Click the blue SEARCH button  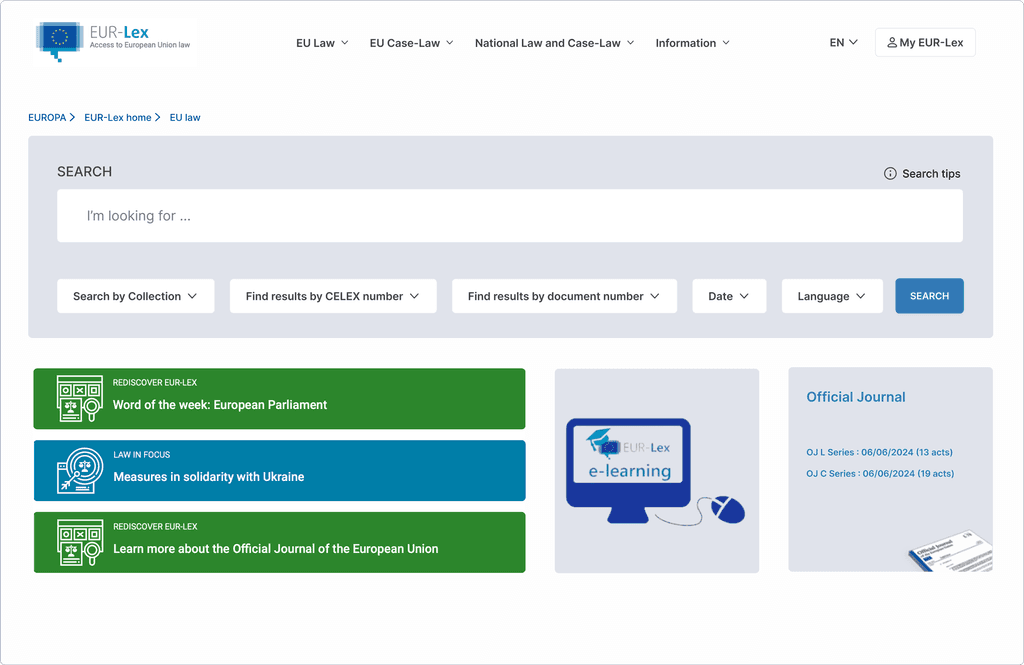point(929,296)
